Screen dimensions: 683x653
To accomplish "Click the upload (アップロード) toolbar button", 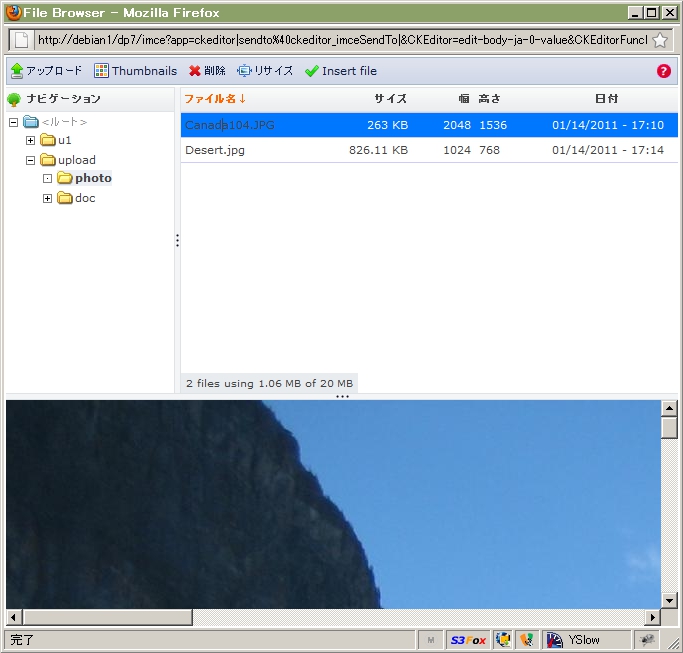I will (x=46, y=71).
